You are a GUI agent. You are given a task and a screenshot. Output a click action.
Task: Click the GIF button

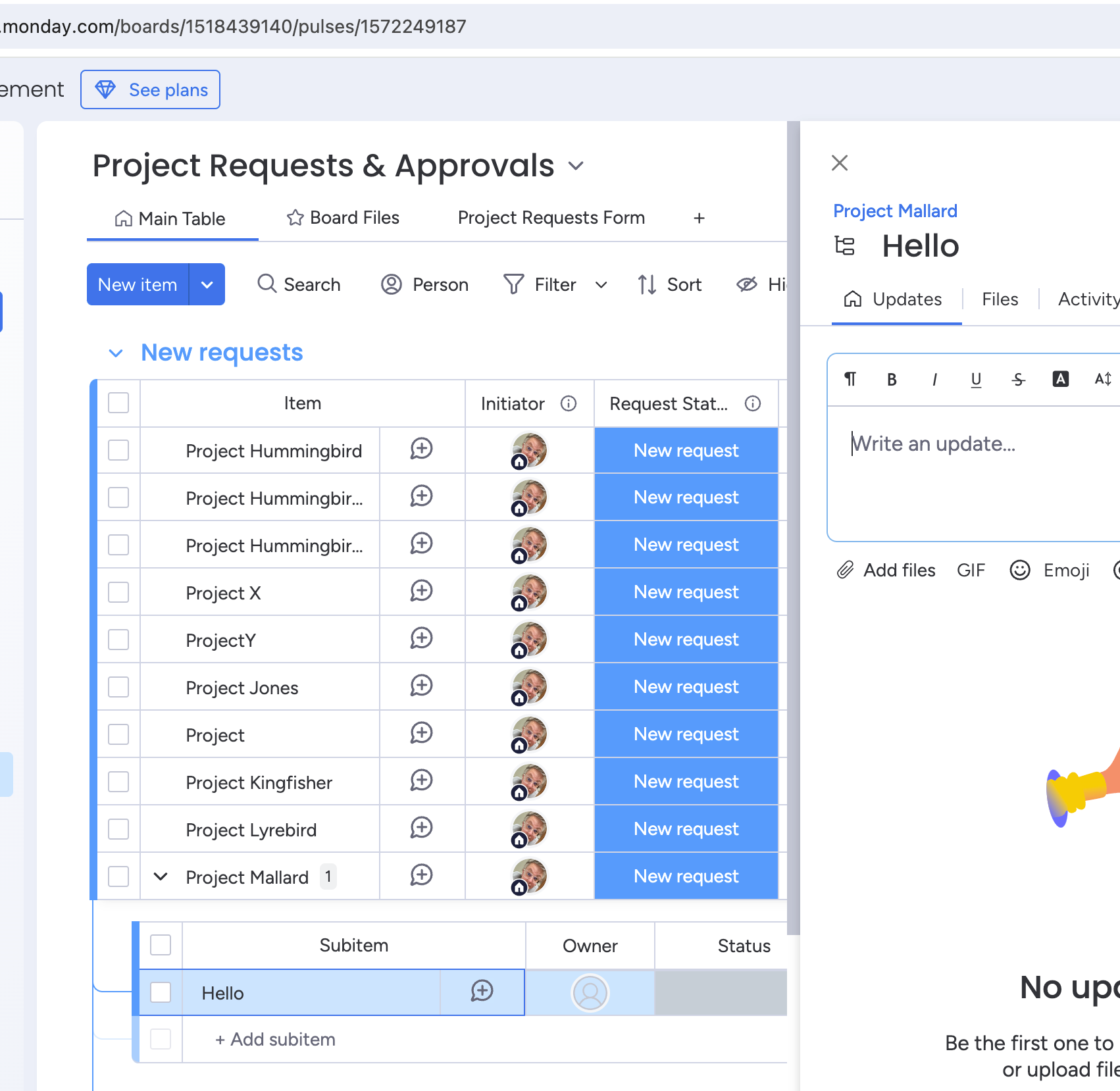[971, 570]
